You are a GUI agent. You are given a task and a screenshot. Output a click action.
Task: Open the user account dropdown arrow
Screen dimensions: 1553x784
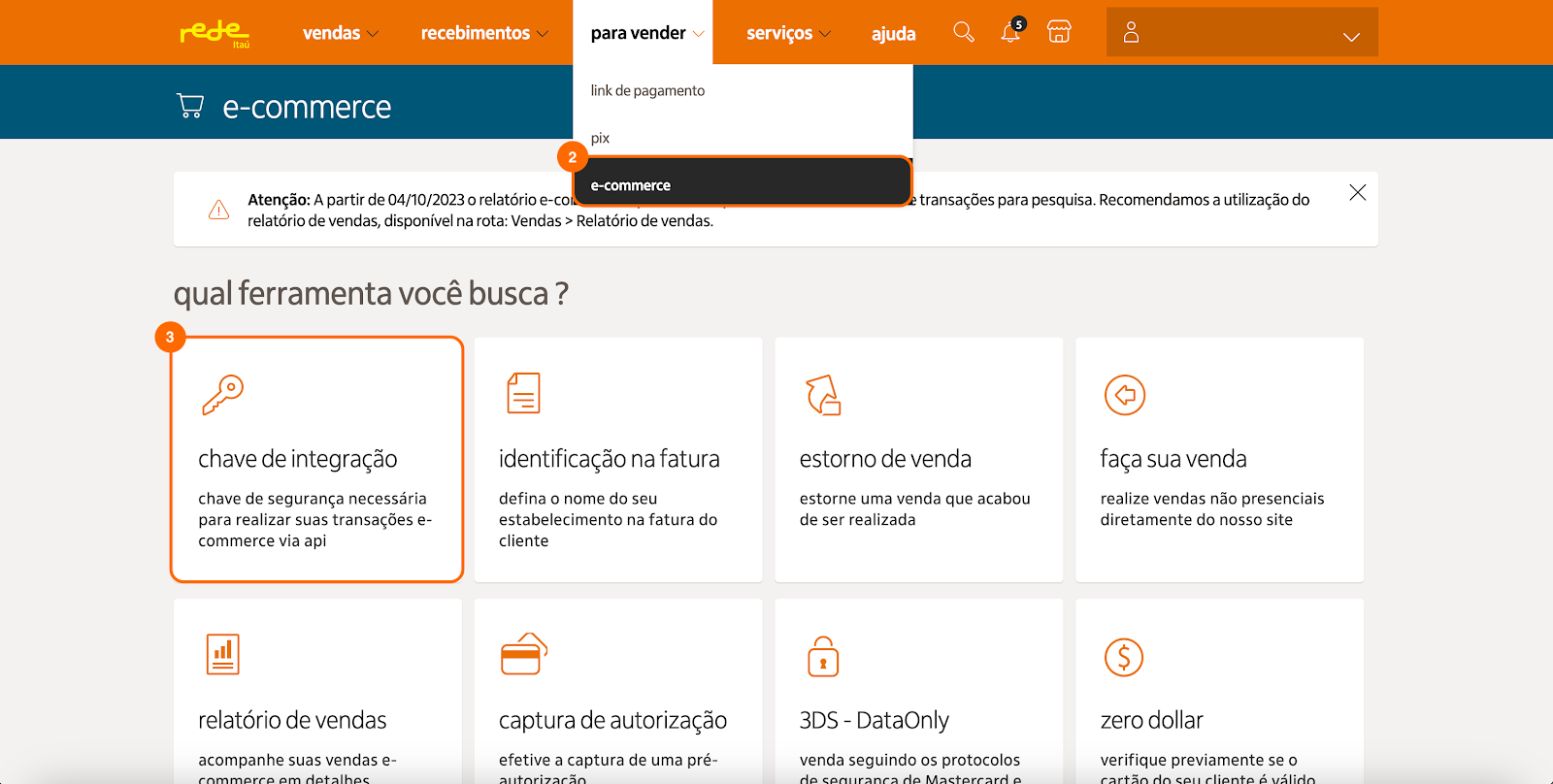[1351, 38]
